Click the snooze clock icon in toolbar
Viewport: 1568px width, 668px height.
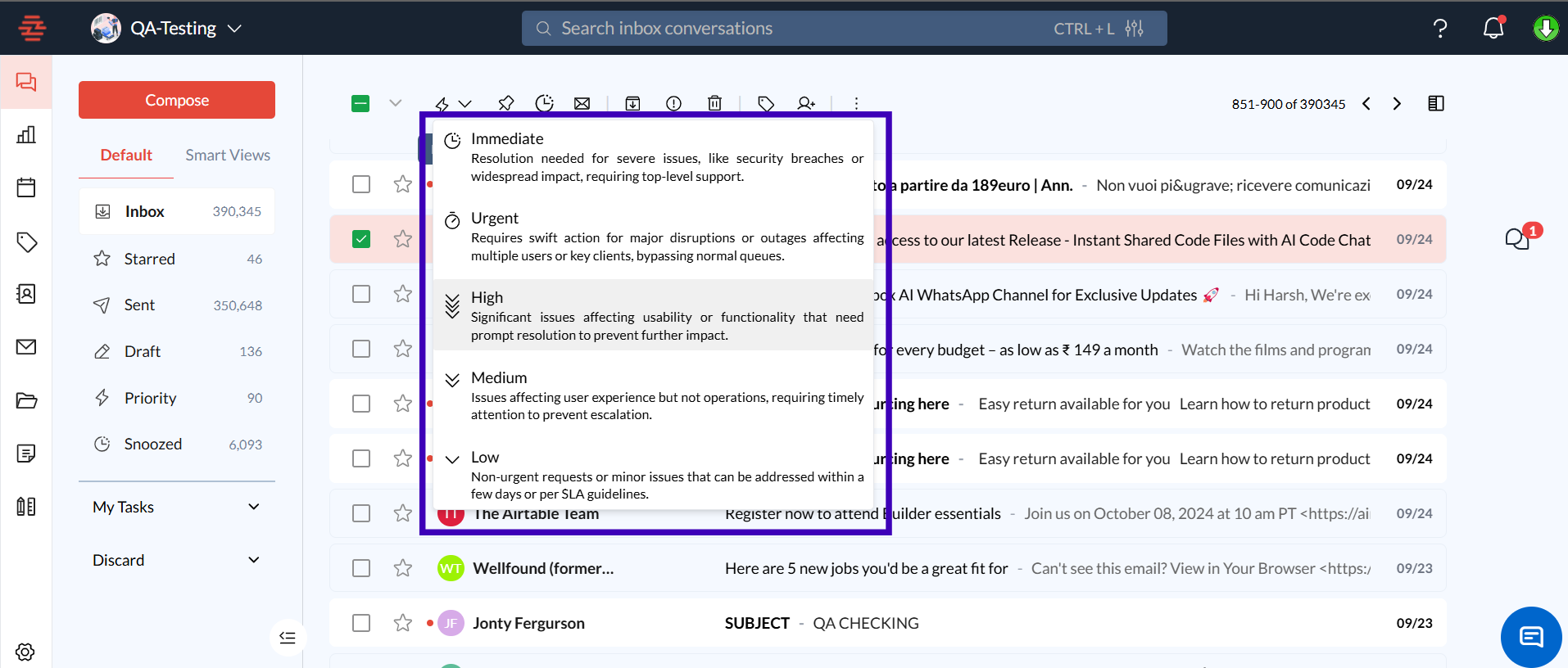coord(544,103)
